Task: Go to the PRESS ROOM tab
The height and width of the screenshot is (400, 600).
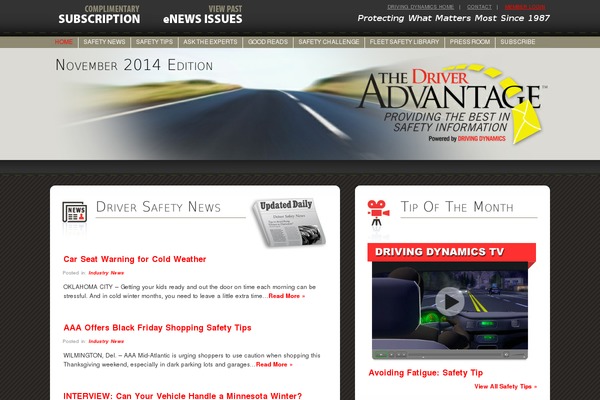Action: click(470, 42)
